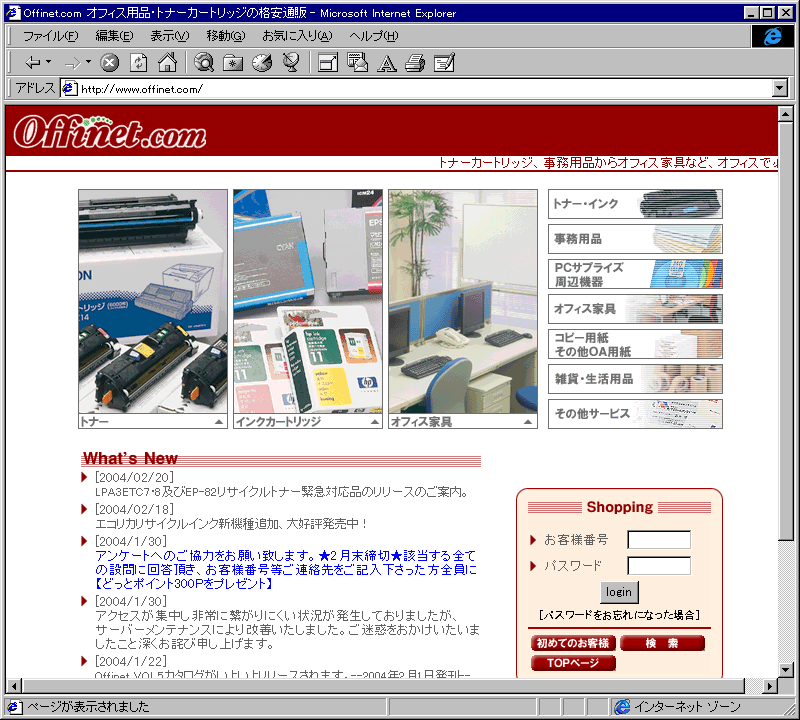Open the blue survey announcement link
Screen dimensions: 800x720
point(286,569)
